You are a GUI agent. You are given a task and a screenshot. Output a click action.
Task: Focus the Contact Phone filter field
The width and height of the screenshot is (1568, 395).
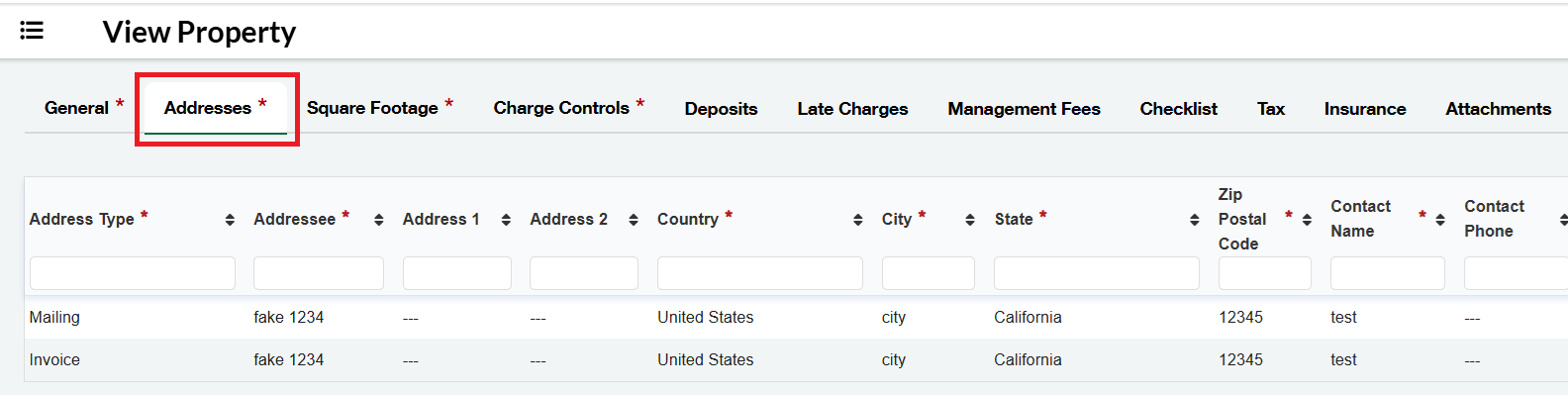pyautogui.click(x=1516, y=273)
